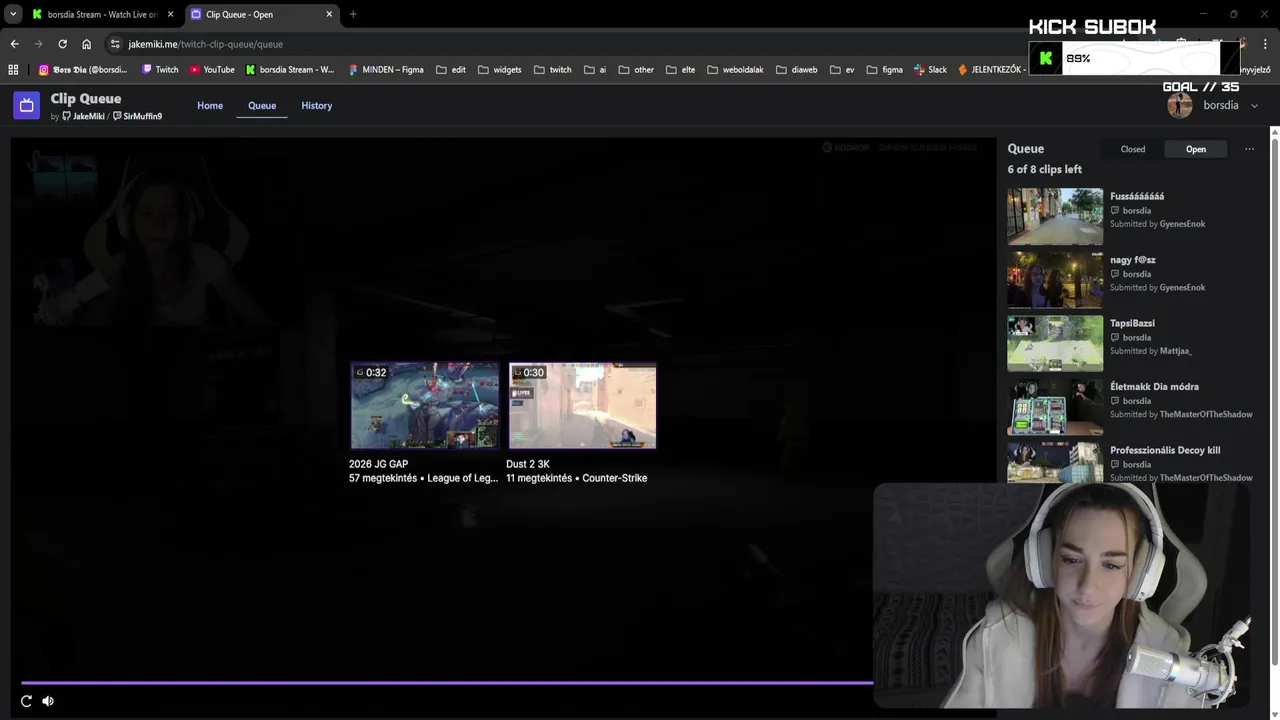Follow the JakeMiki author link

[83, 117]
